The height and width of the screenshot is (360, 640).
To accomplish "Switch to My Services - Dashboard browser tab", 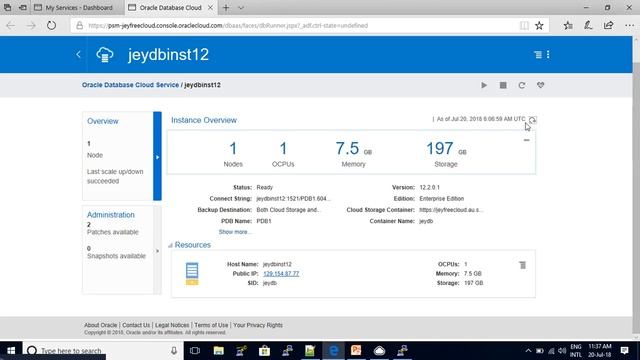I will tap(79, 7).
